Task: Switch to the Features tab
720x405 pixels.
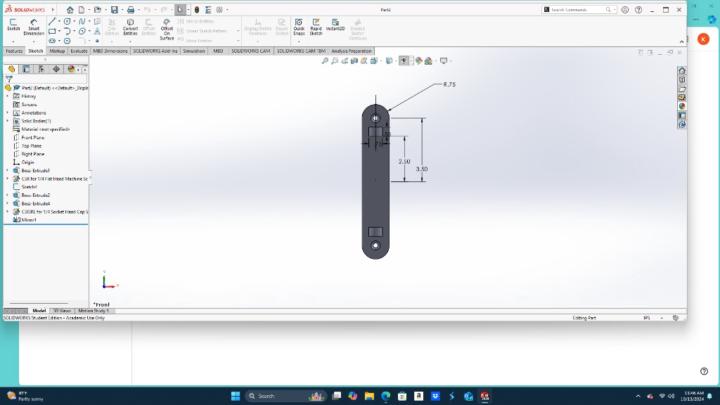Action: point(14,50)
